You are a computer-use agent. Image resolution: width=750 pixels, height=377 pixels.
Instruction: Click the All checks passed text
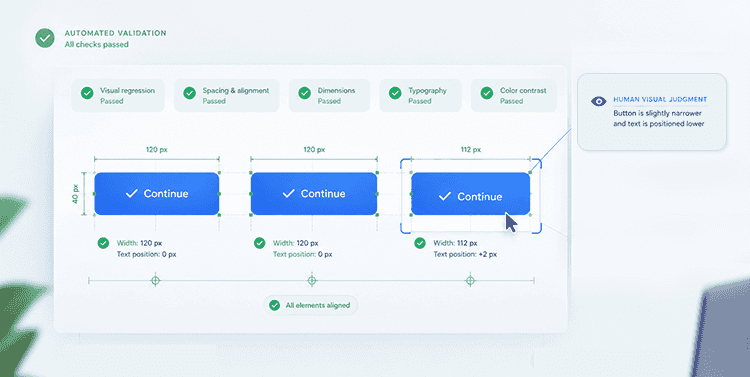point(97,44)
